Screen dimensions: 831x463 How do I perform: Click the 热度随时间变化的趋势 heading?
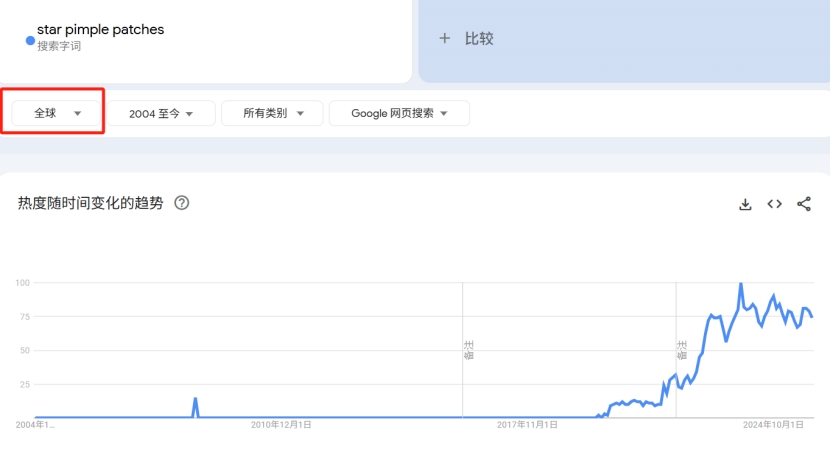click(90, 203)
